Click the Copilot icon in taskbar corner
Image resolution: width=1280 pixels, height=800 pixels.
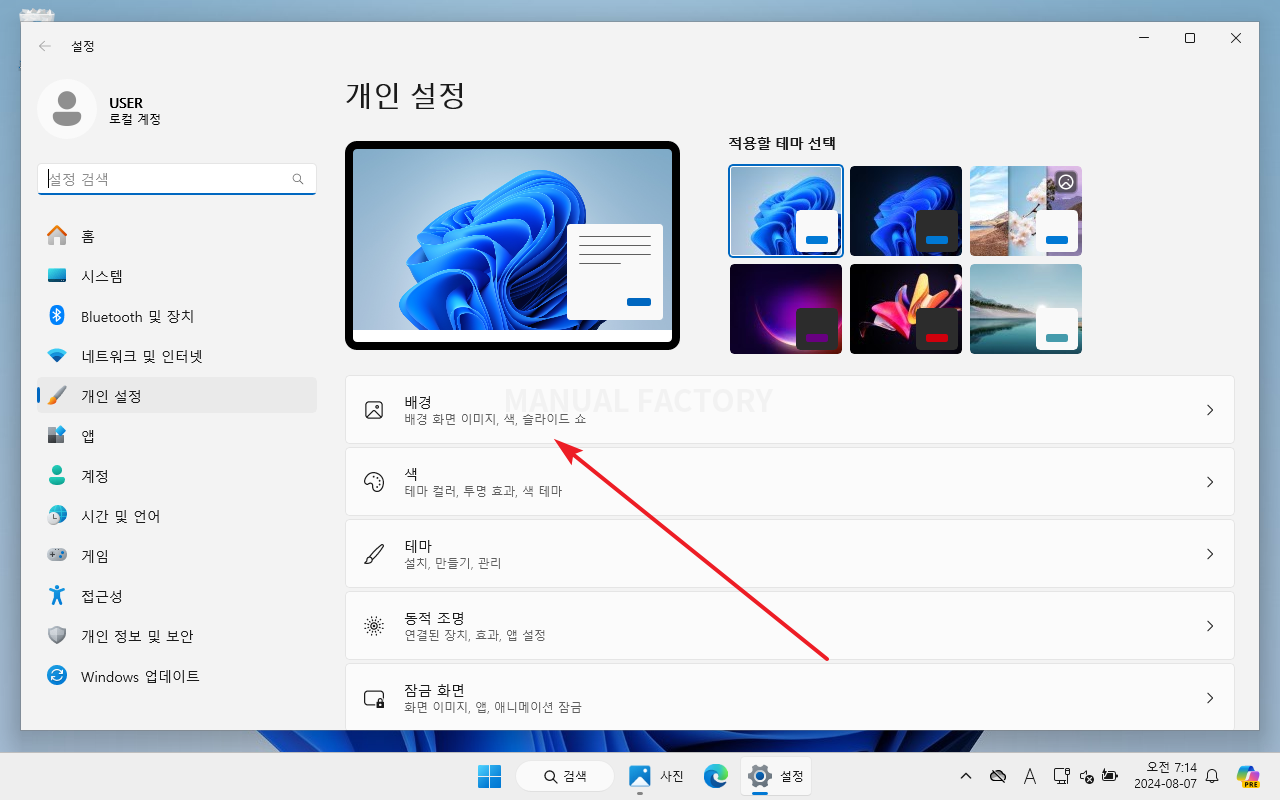point(1247,776)
